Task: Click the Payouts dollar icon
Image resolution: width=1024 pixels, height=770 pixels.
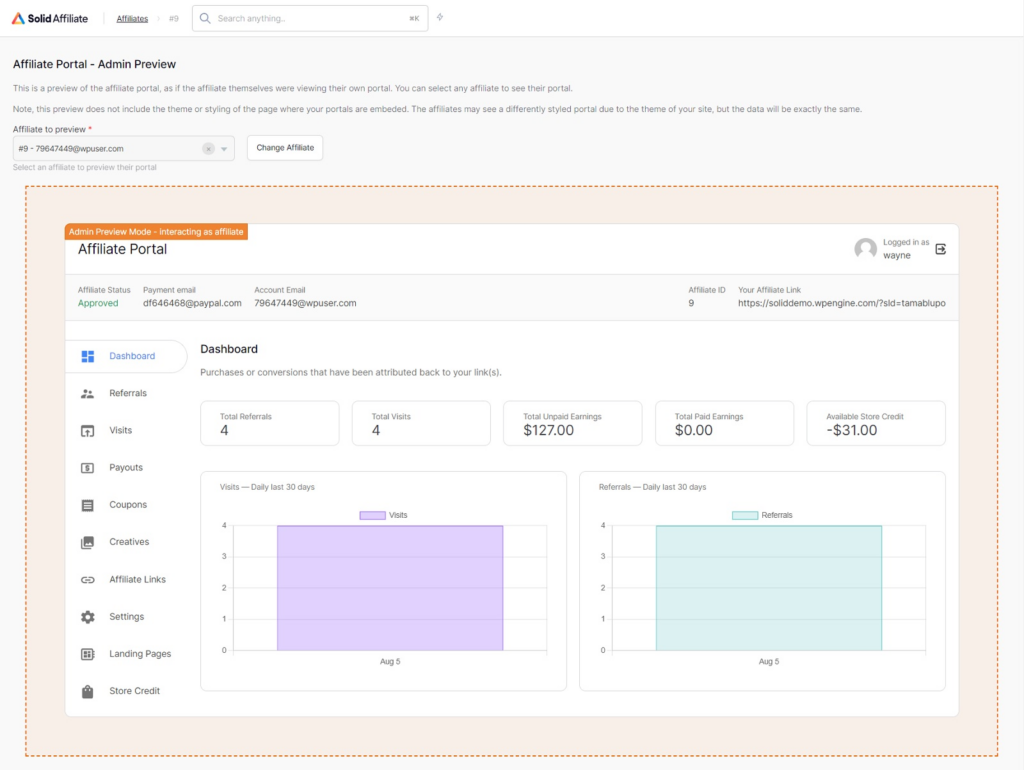Action: [87, 467]
